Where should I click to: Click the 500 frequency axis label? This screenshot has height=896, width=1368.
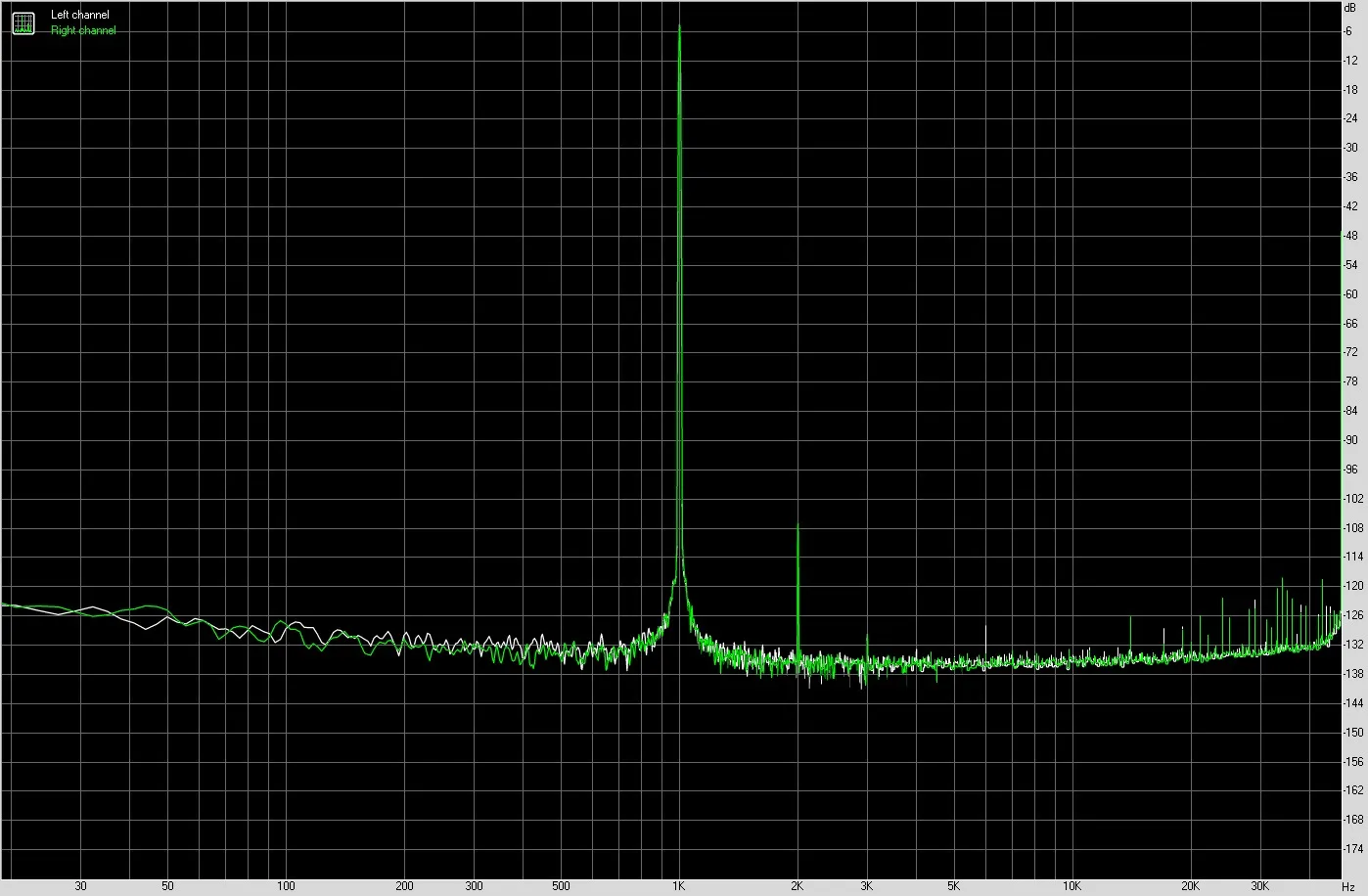[x=561, y=886]
